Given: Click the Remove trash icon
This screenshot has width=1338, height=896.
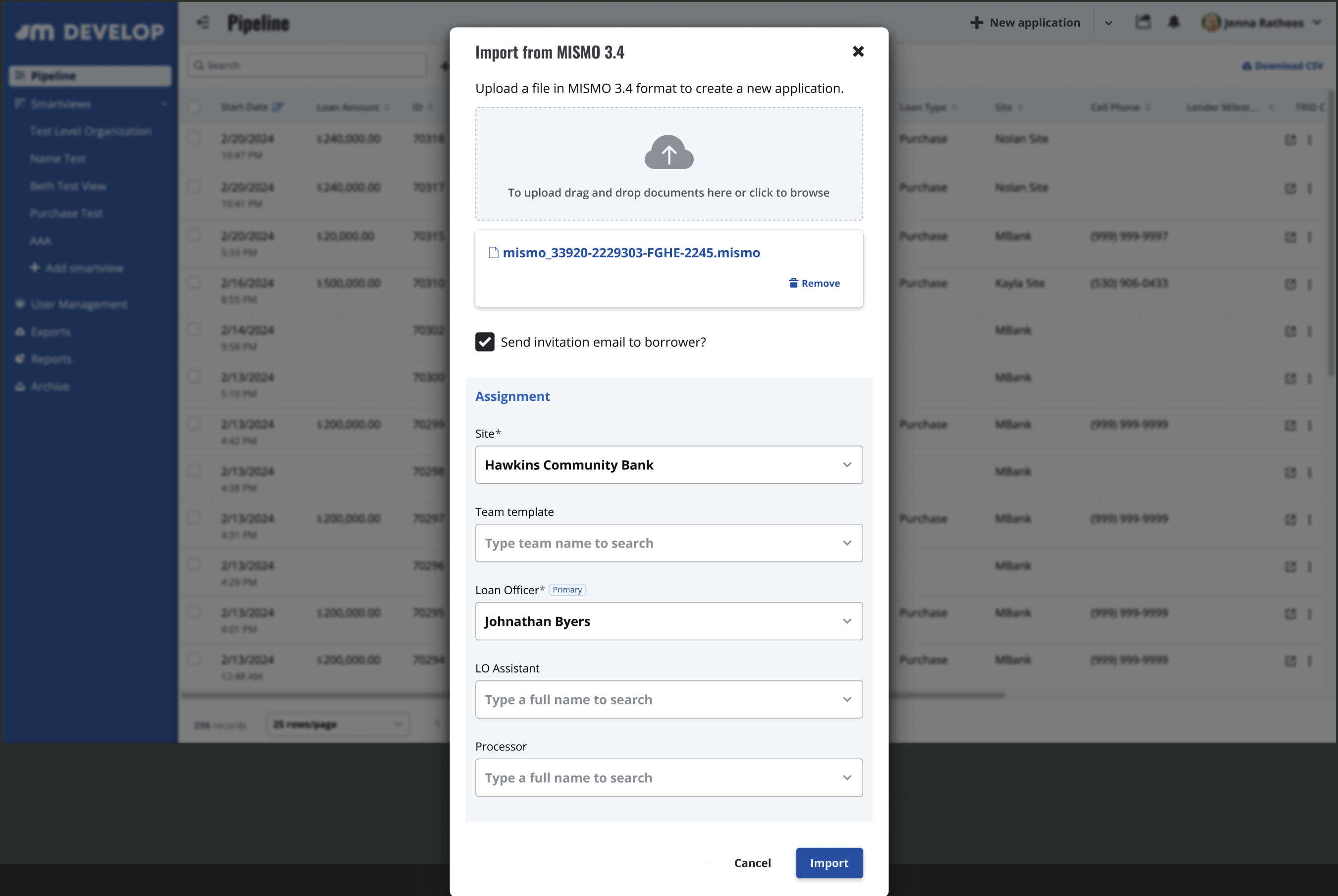Looking at the screenshot, I should pos(793,283).
